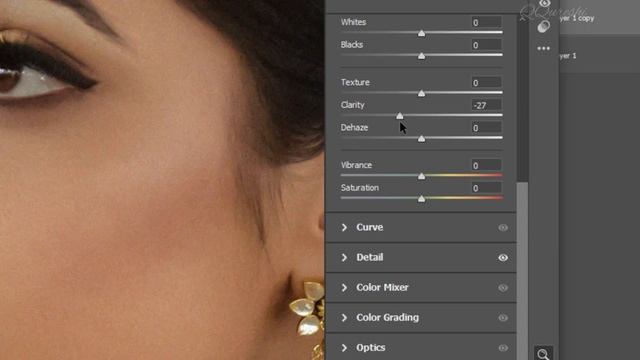Click the Clarity label
640x360 pixels.
(x=353, y=105)
